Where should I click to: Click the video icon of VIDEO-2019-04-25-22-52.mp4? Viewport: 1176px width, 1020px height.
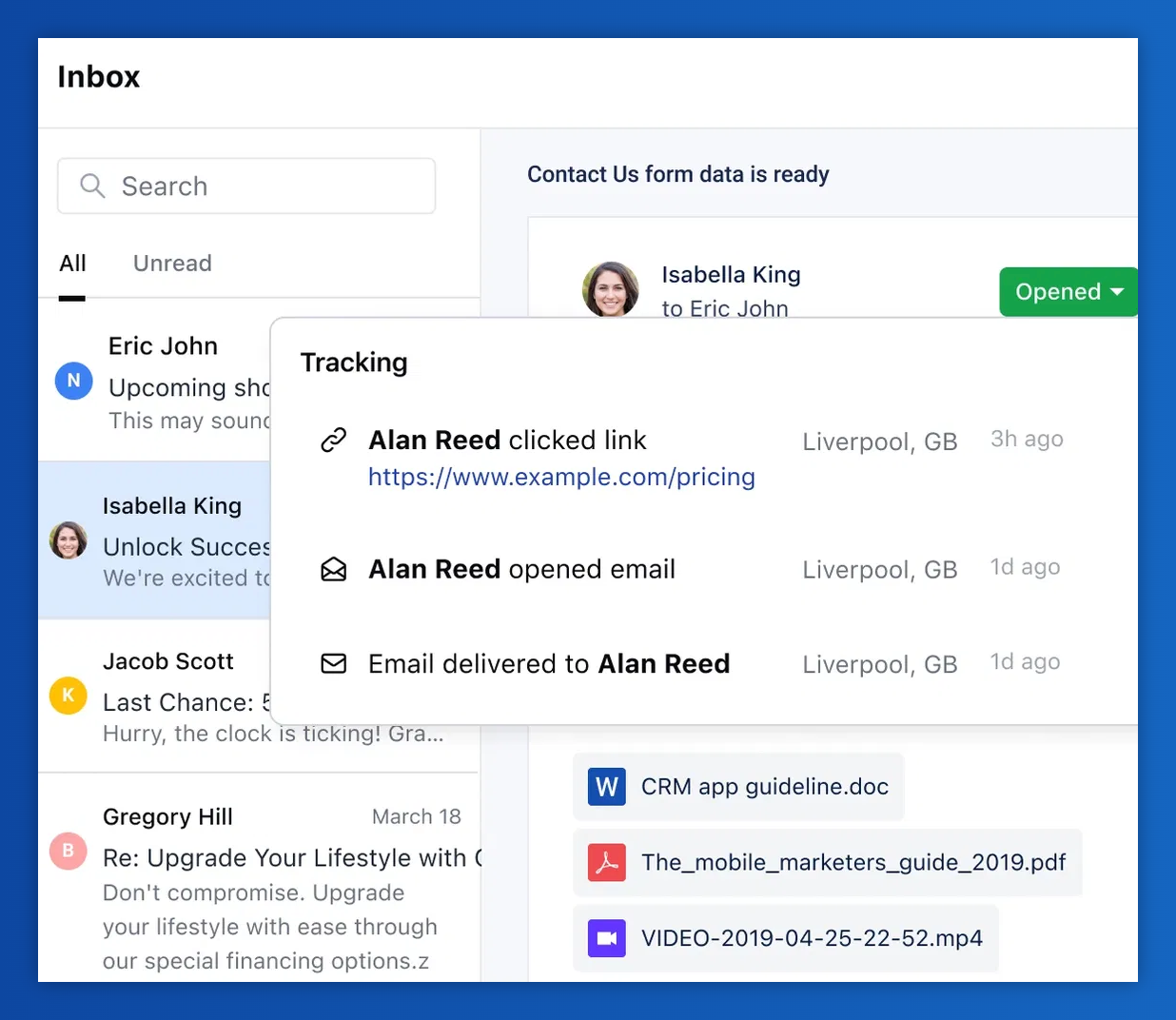click(x=607, y=938)
